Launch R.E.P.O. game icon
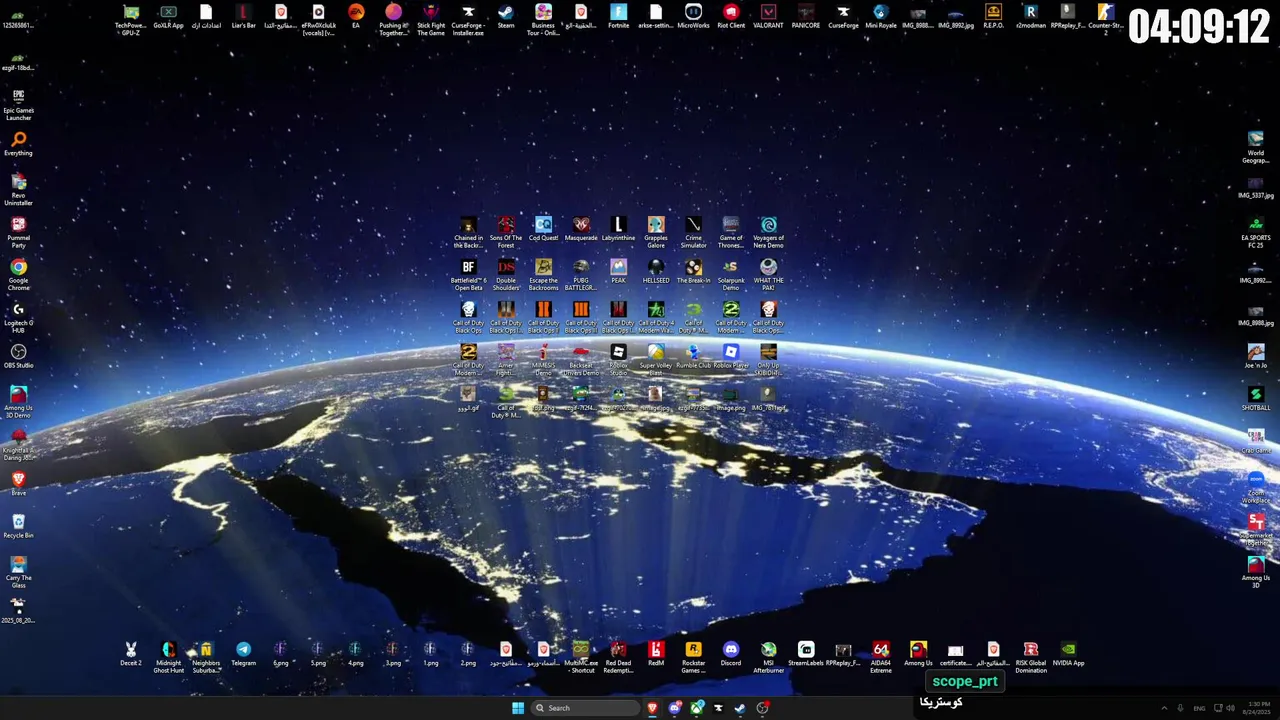The height and width of the screenshot is (720, 1280). [x=993, y=17]
